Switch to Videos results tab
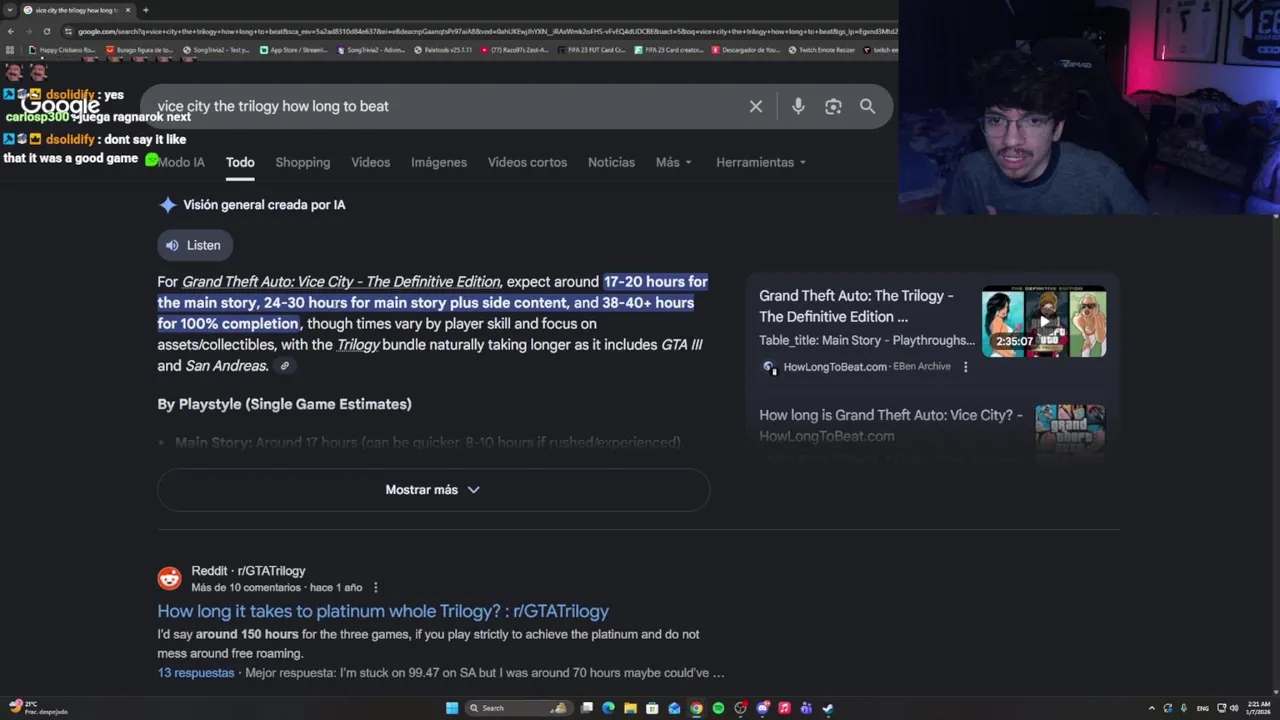 coord(370,162)
